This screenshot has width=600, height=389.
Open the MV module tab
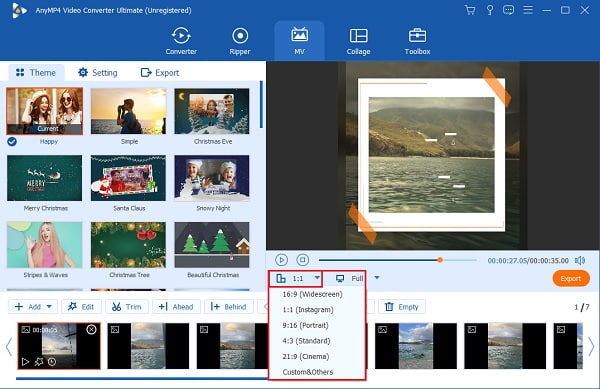point(299,41)
